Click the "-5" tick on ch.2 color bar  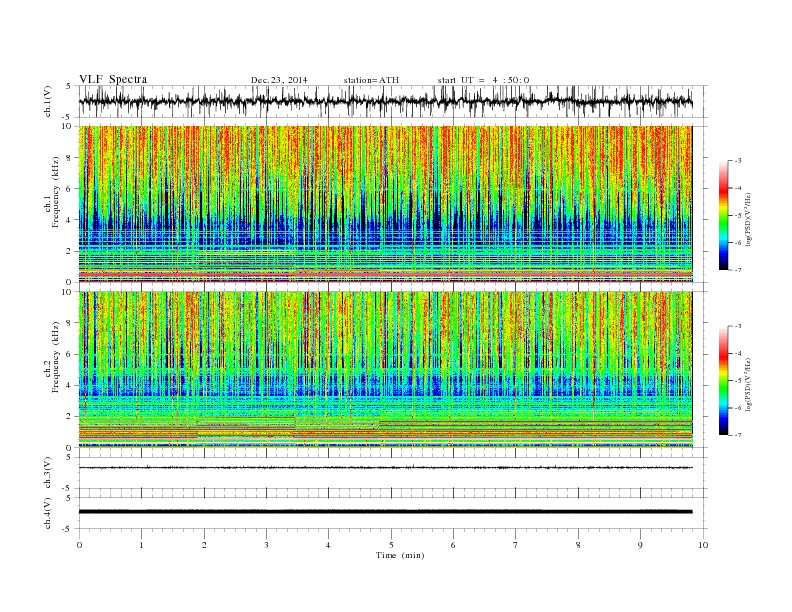(738, 381)
